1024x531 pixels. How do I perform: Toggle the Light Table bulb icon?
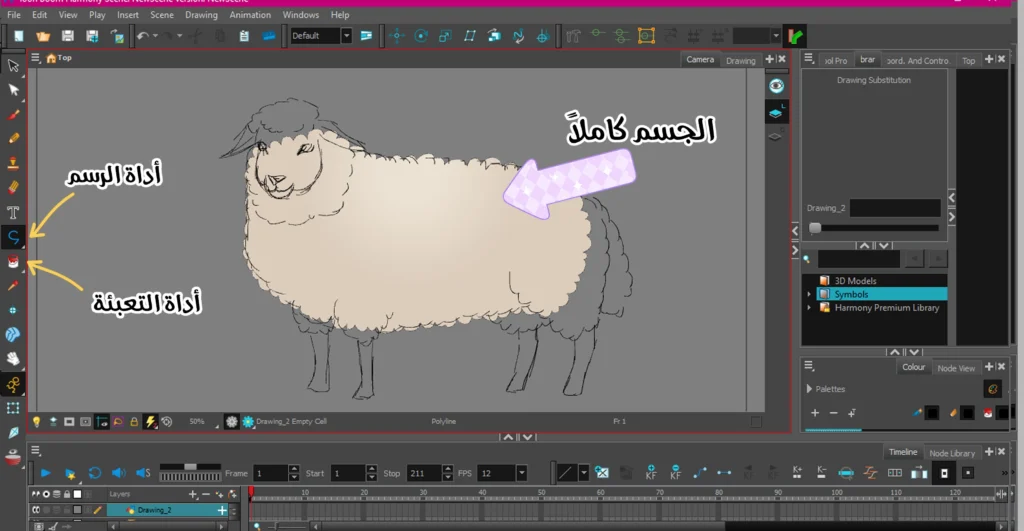[37, 422]
